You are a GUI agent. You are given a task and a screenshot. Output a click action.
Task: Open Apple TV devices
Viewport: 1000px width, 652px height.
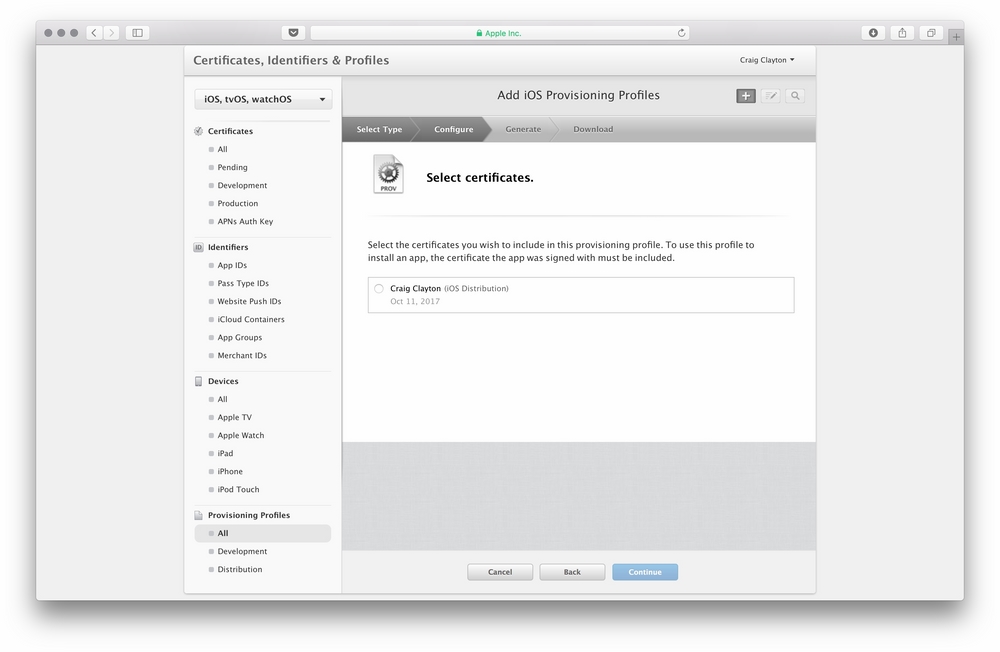tap(235, 417)
